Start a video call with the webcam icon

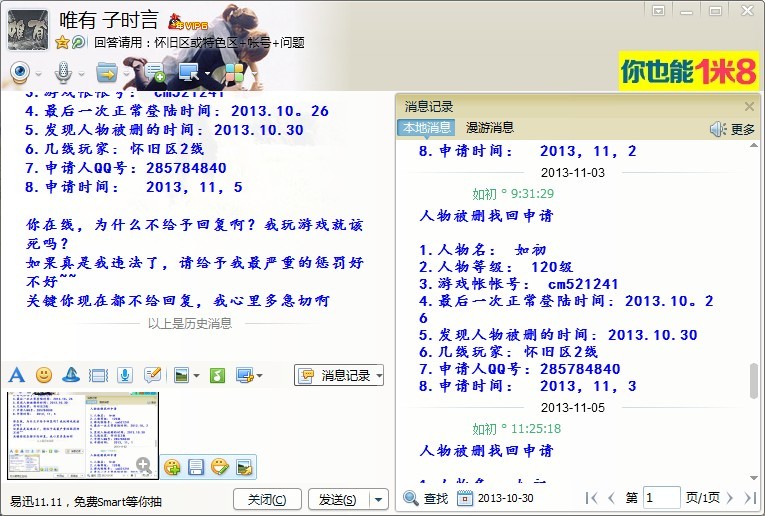[x=20, y=72]
